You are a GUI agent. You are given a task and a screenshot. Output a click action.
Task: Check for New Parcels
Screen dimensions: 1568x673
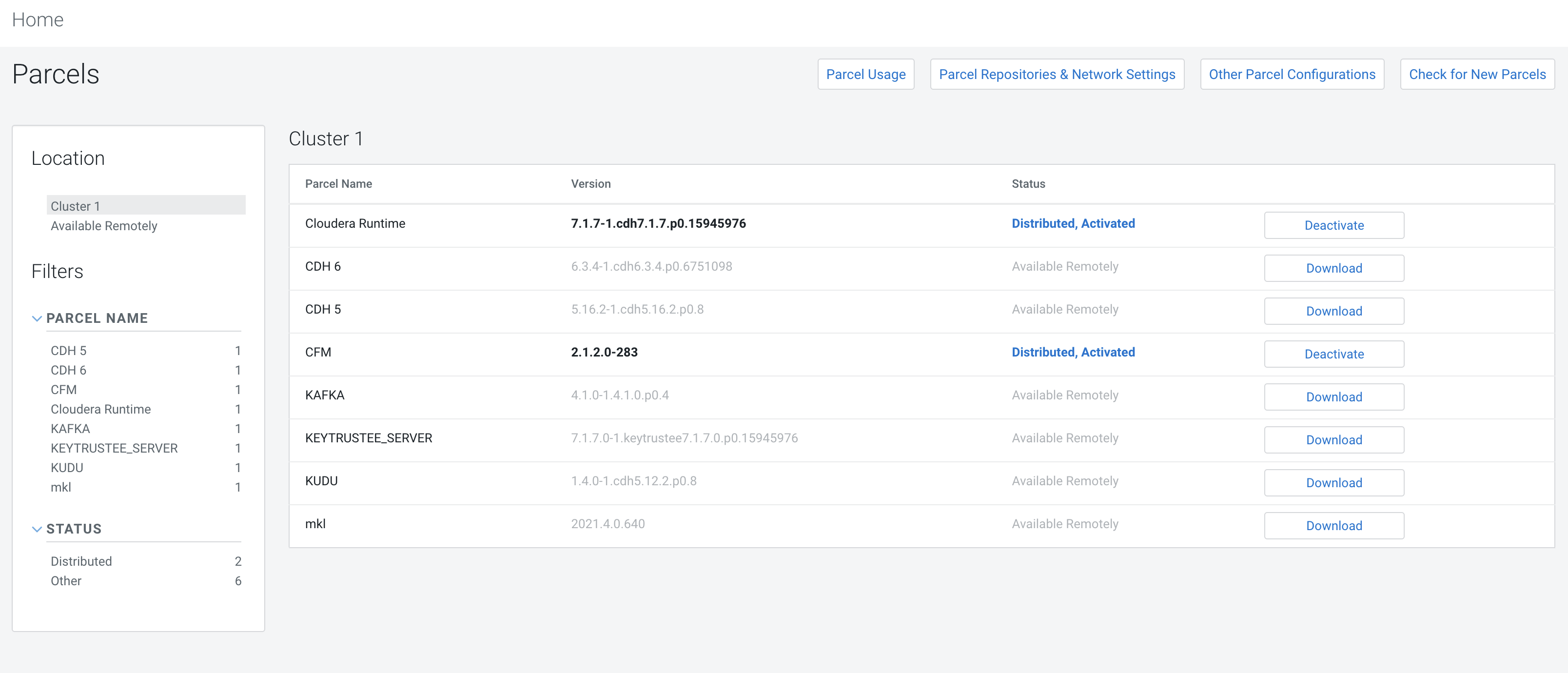[1477, 74]
